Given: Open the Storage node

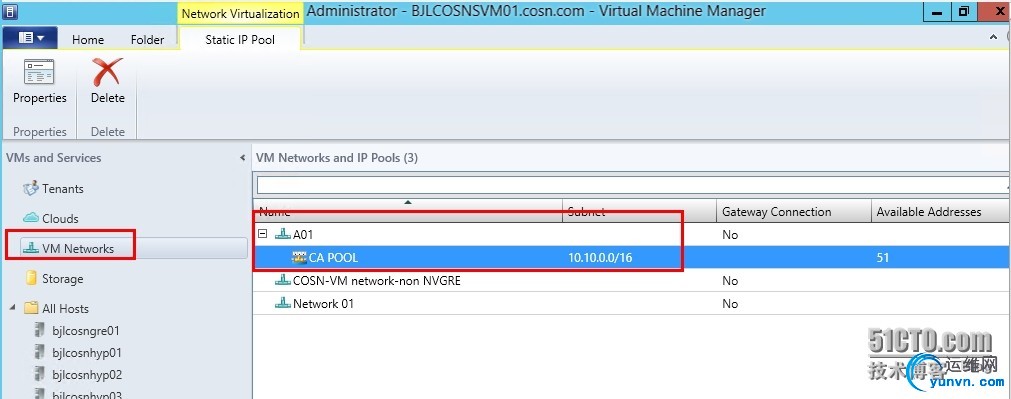Looking at the screenshot, I should pyautogui.click(x=63, y=279).
